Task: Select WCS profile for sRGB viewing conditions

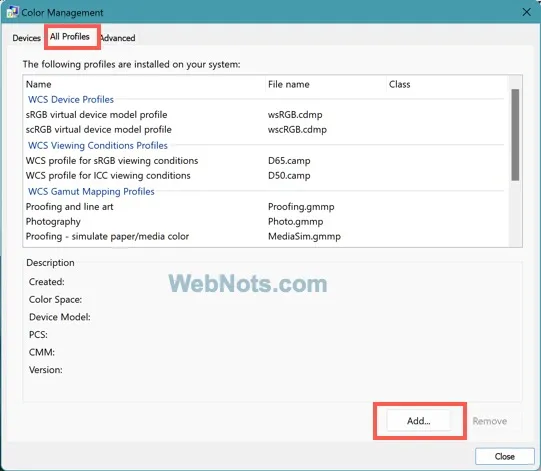Action: click(266, 161)
